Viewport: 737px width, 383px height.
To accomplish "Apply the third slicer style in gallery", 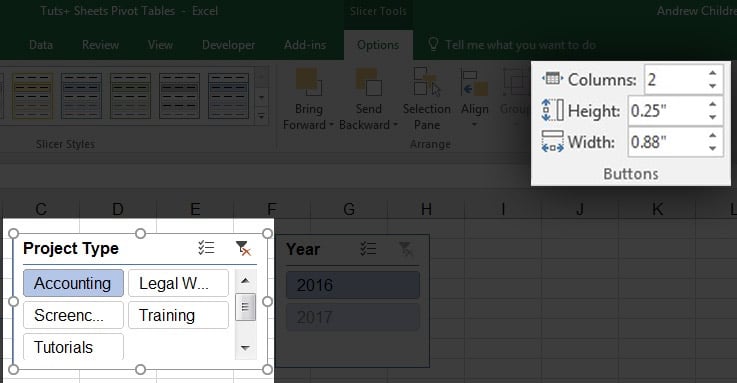I will pos(130,96).
